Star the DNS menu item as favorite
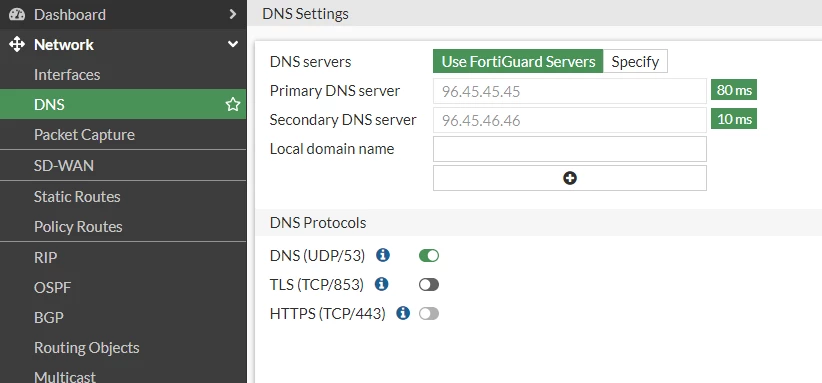The image size is (822, 383). click(233, 104)
